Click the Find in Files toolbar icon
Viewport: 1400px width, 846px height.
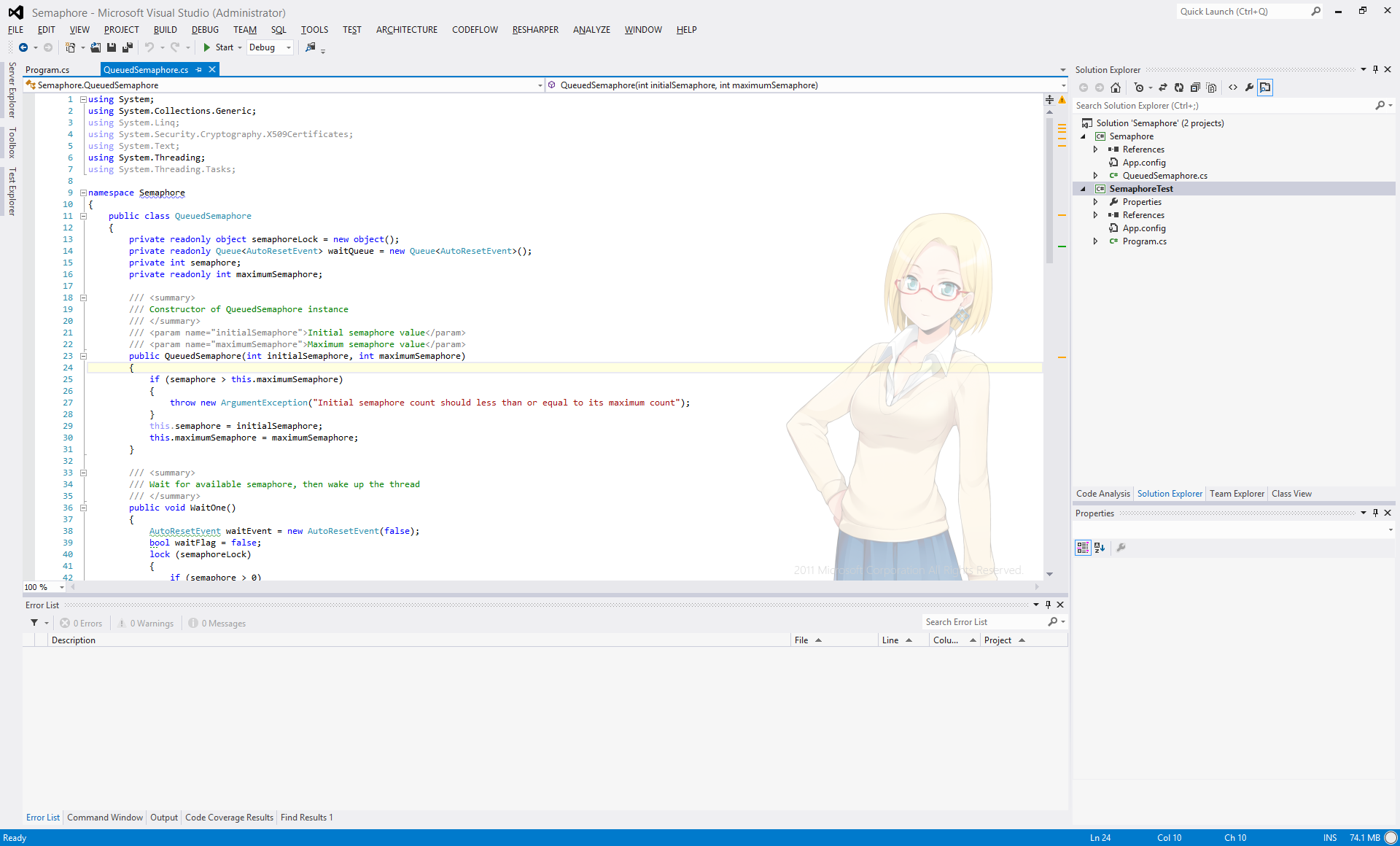click(311, 47)
